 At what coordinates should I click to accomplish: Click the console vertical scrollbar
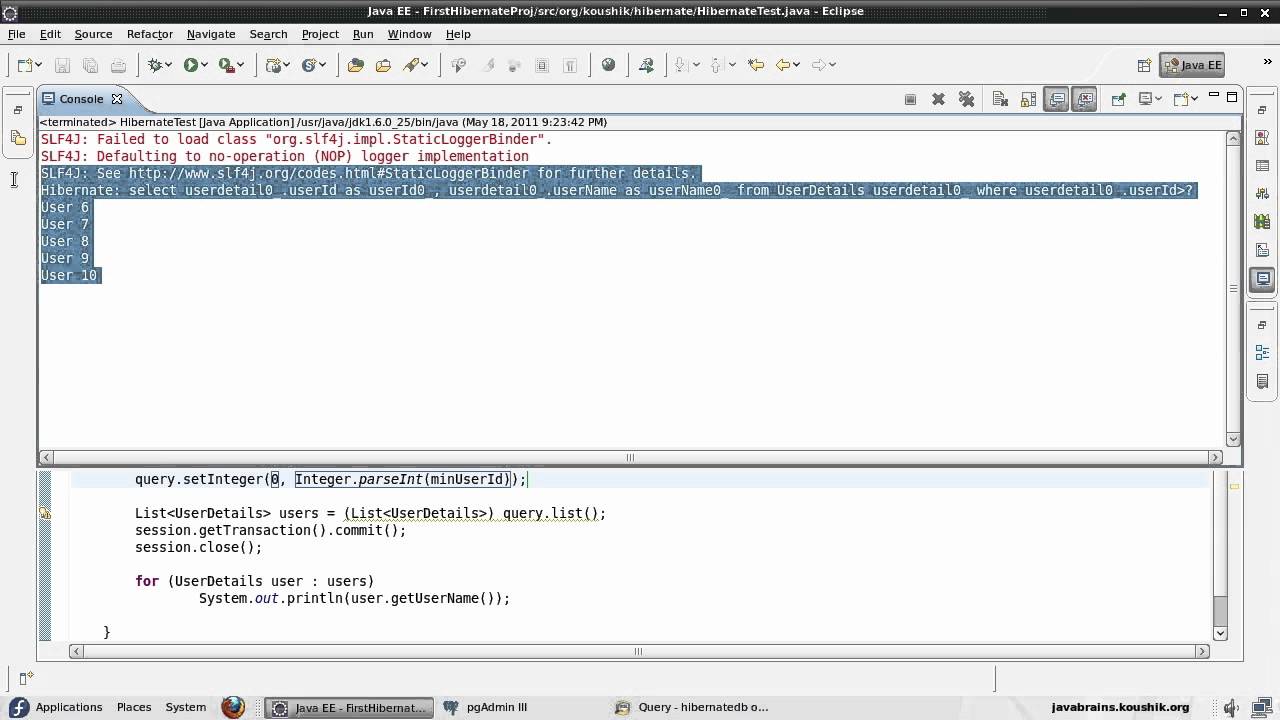pyautogui.click(x=1233, y=288)
